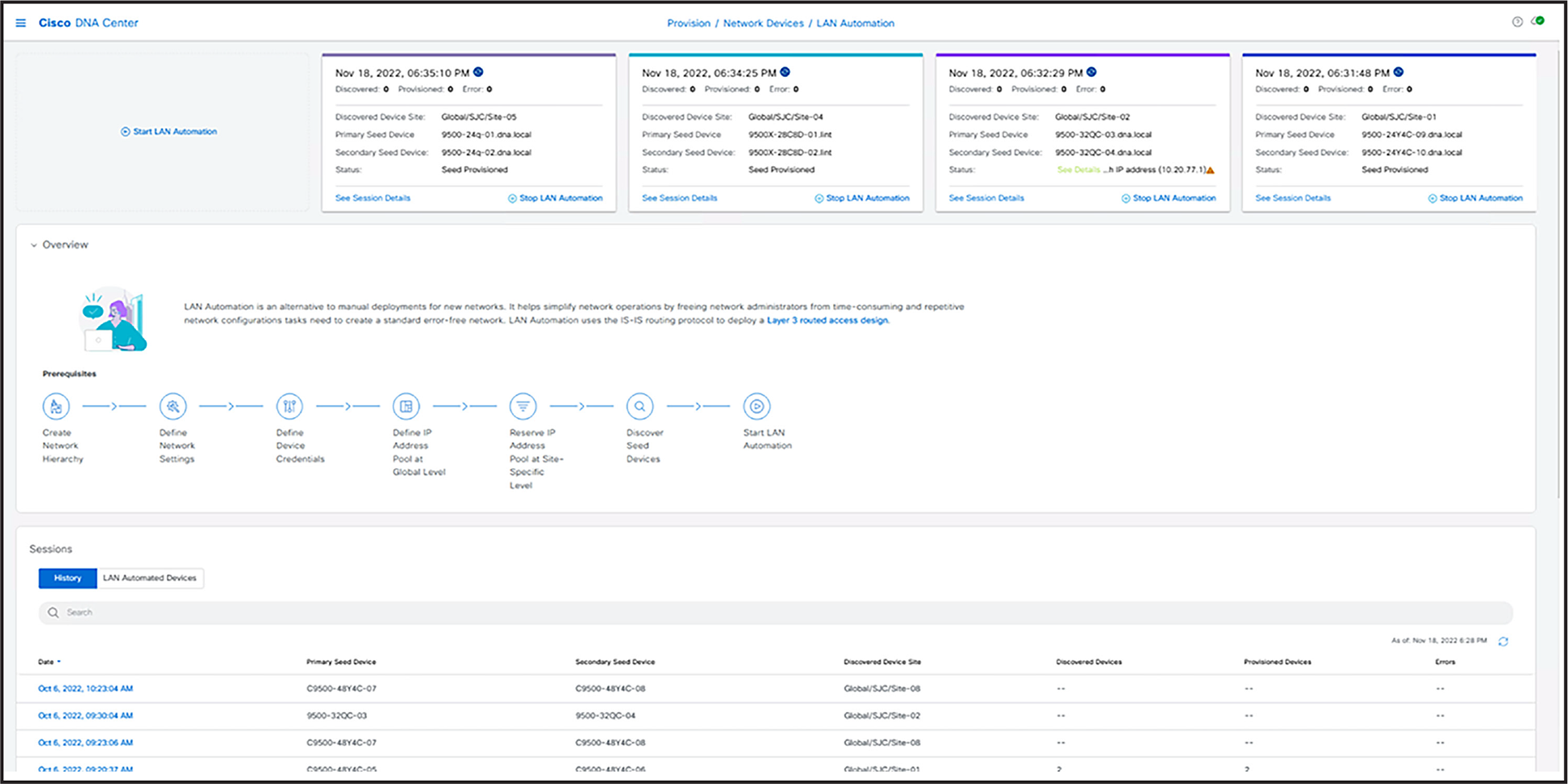Click info icon next to 06:31:48 PM session

pos(1398,72)
